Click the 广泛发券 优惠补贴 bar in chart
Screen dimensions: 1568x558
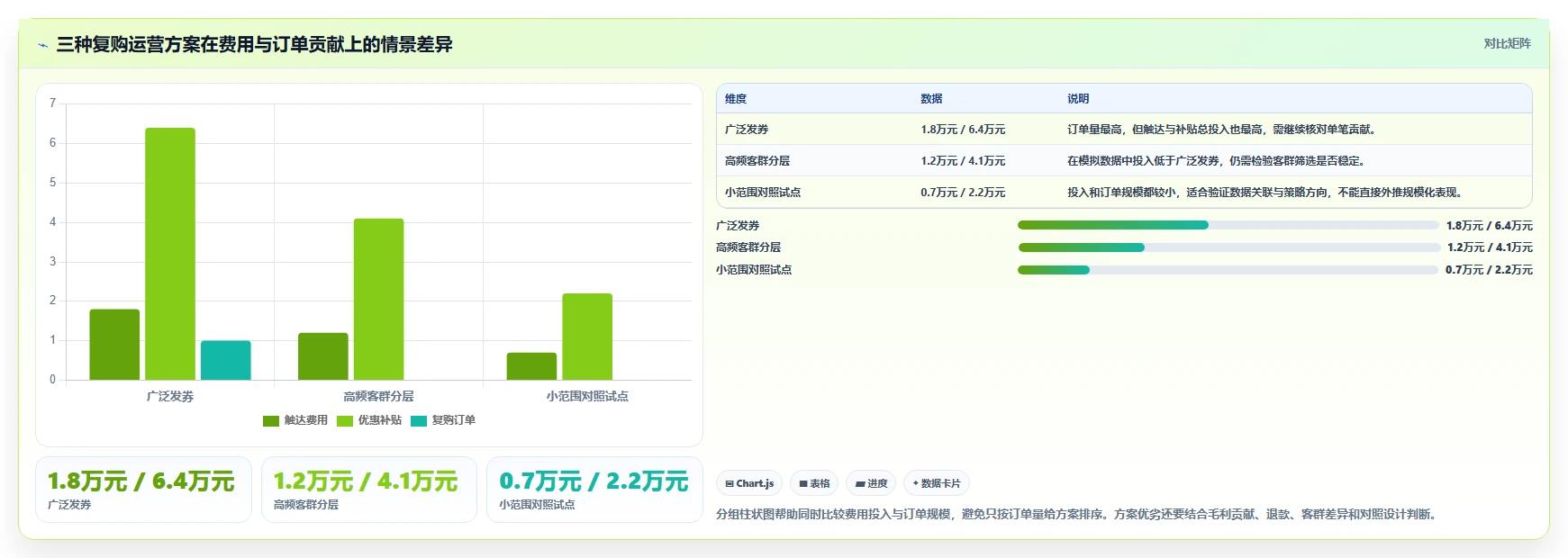pos(170,254)
